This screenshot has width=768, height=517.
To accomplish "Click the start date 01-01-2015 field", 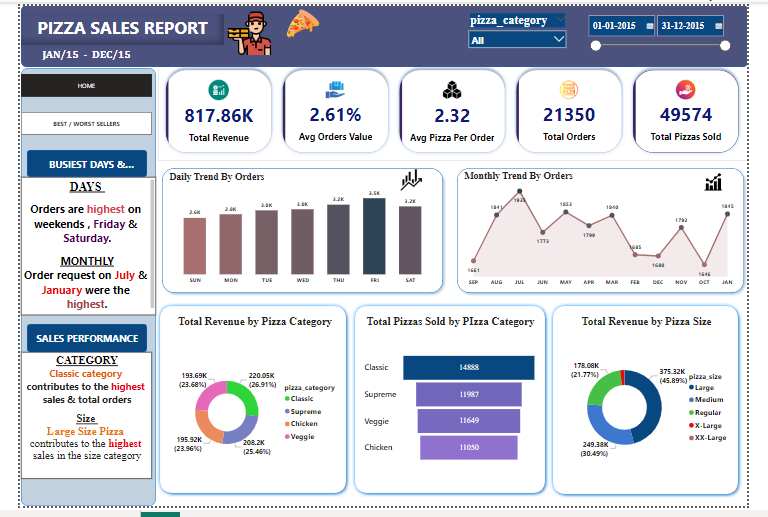I will point(615,26).
